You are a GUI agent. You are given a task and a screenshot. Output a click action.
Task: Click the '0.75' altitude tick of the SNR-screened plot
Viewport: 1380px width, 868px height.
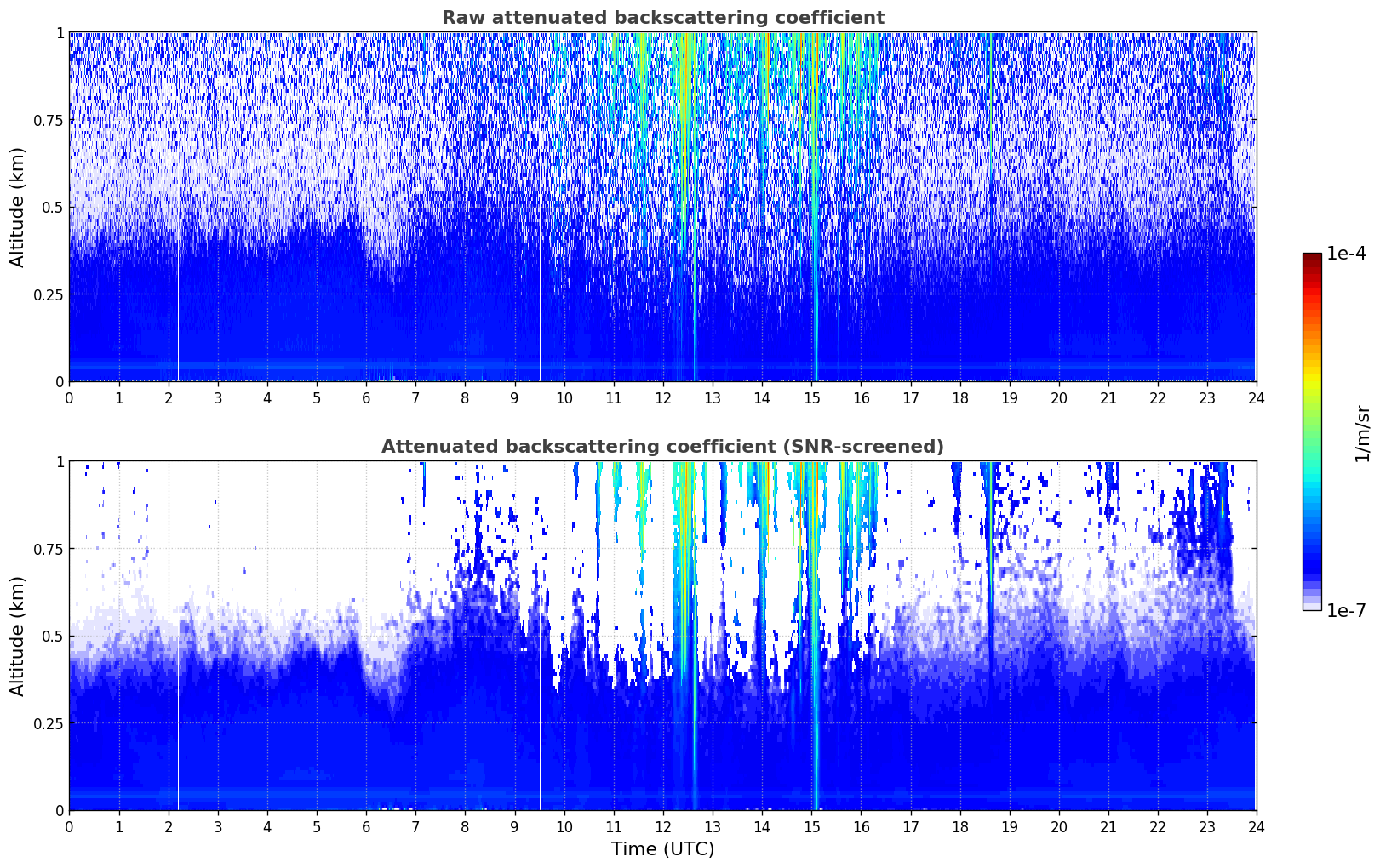point(50,549)
